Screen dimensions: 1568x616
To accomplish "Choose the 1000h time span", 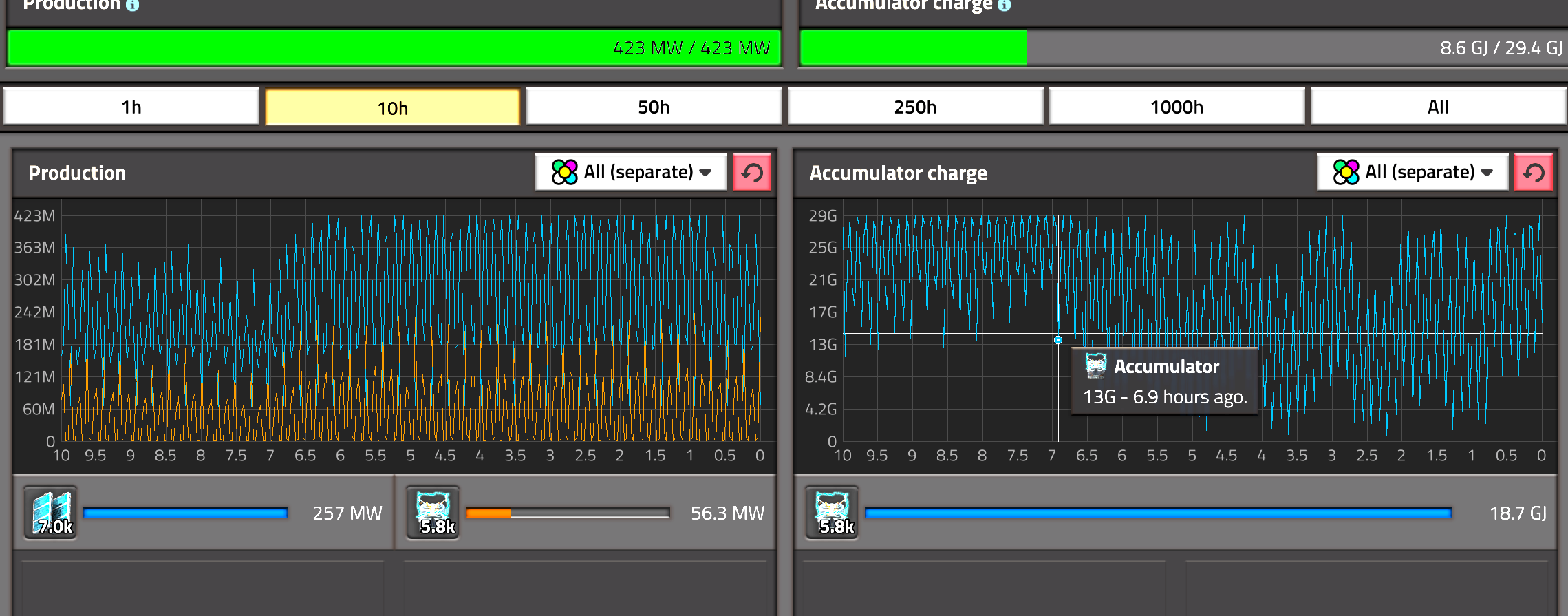I will [x=1177, y=107].
